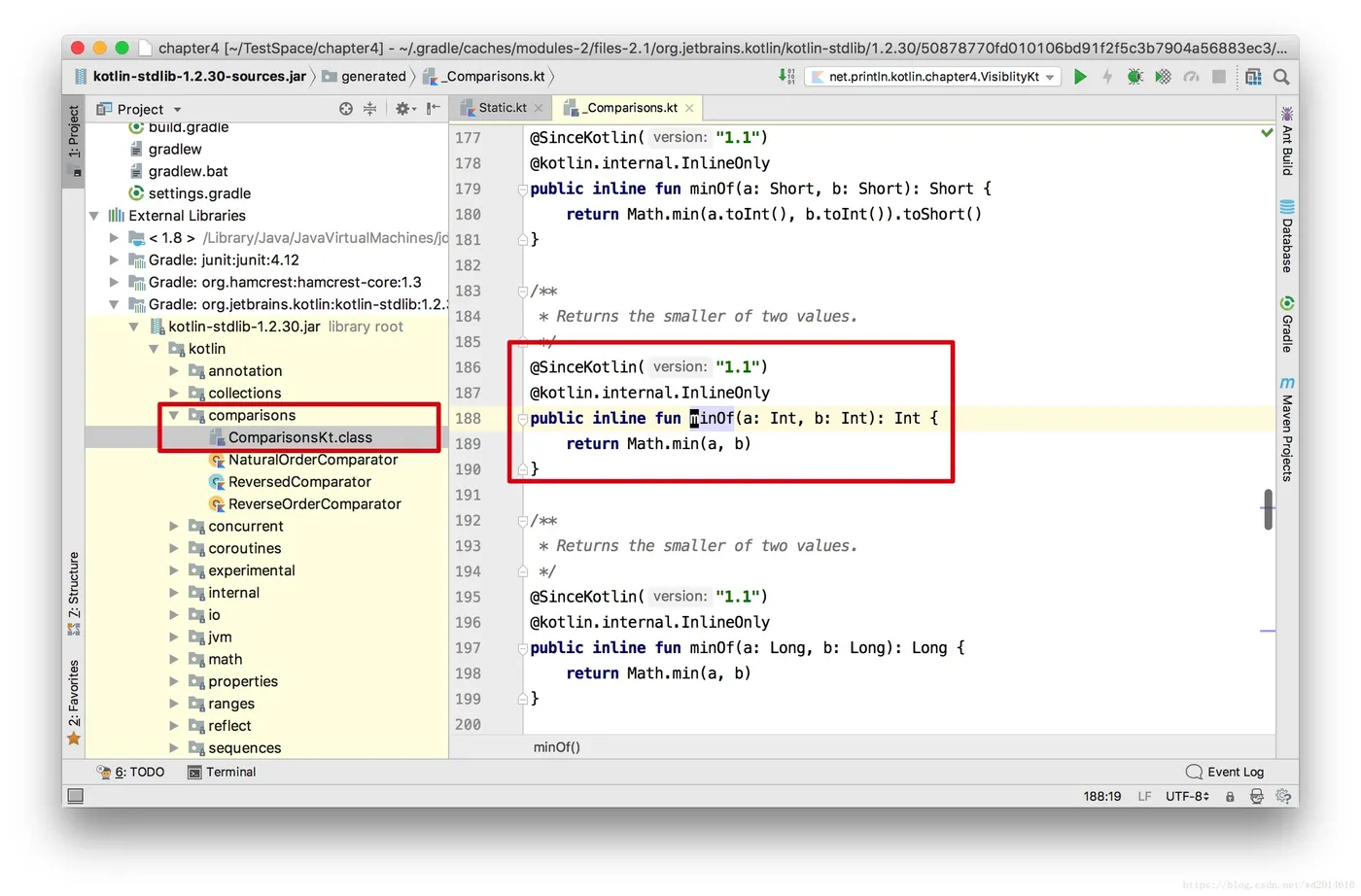Open Search Everywhere magnifier
The height and width of the screenshot is (896, 1361).
click(x=1281, y=76)
